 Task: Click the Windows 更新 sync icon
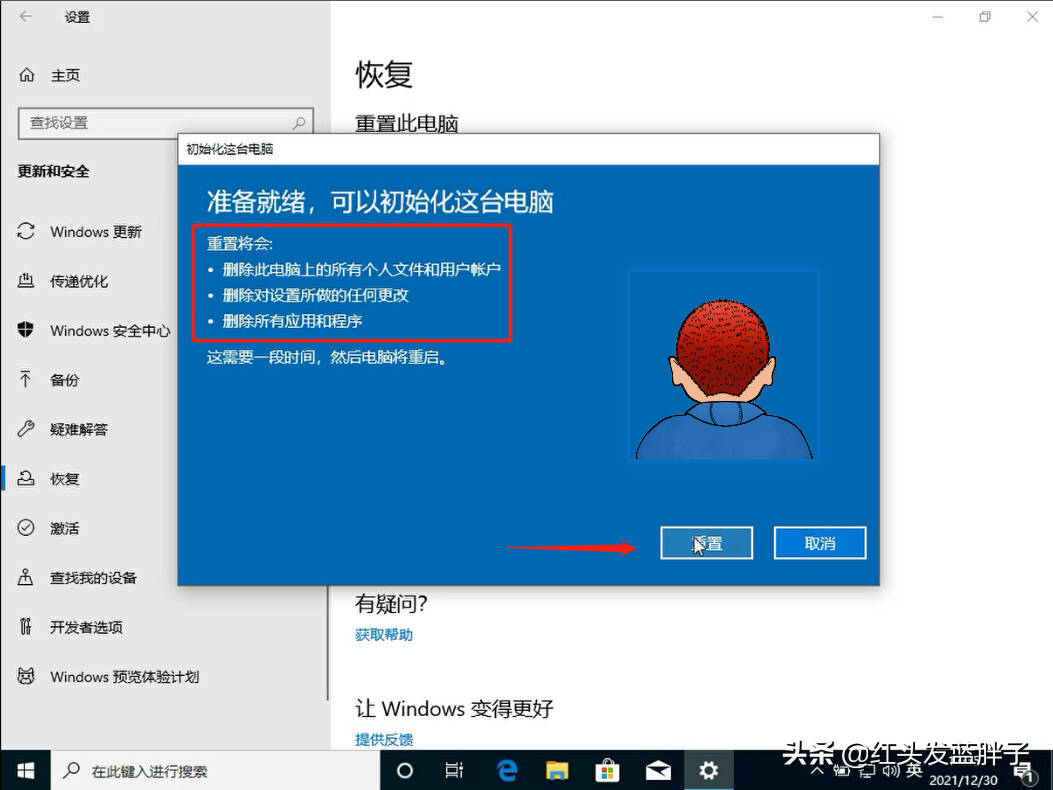pos(26,231)
